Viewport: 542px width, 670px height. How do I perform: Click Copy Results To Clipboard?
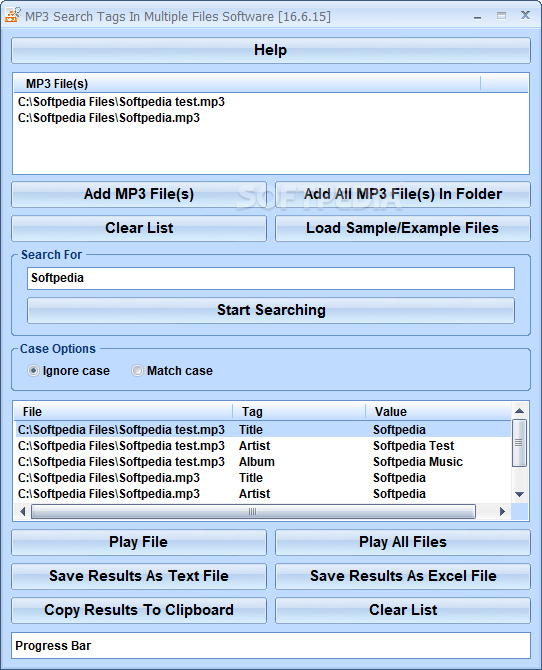[x=139, y=610]
